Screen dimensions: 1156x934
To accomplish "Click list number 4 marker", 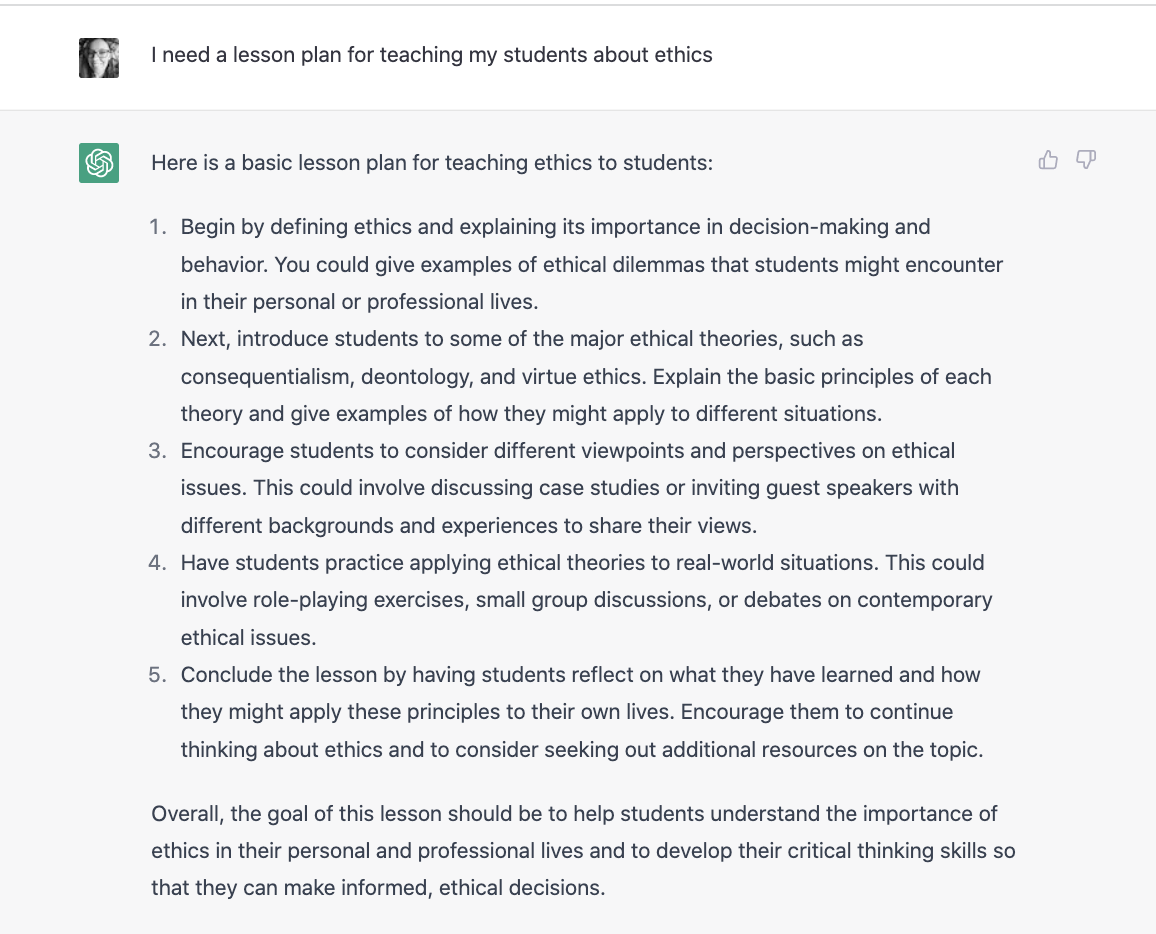I will click(x=157, y=563).
